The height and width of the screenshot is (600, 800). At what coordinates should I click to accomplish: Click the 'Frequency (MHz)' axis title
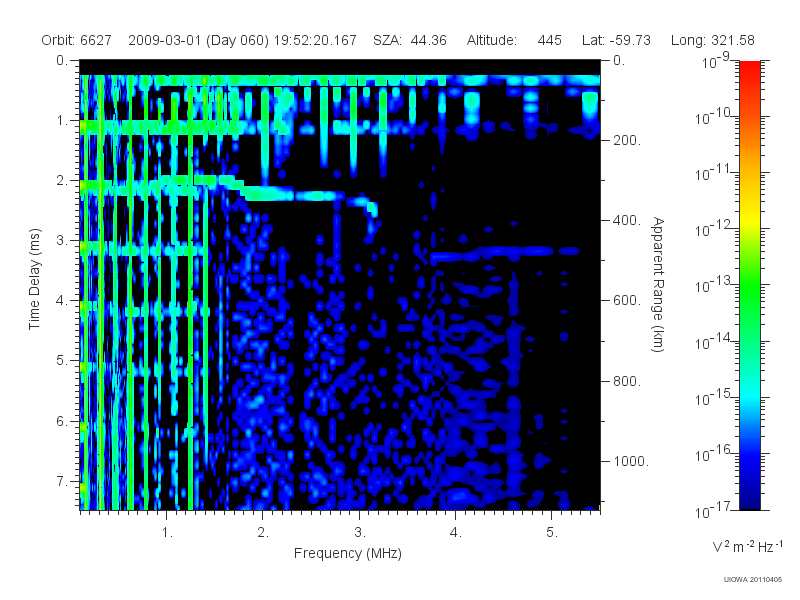[x=347, y=553]
